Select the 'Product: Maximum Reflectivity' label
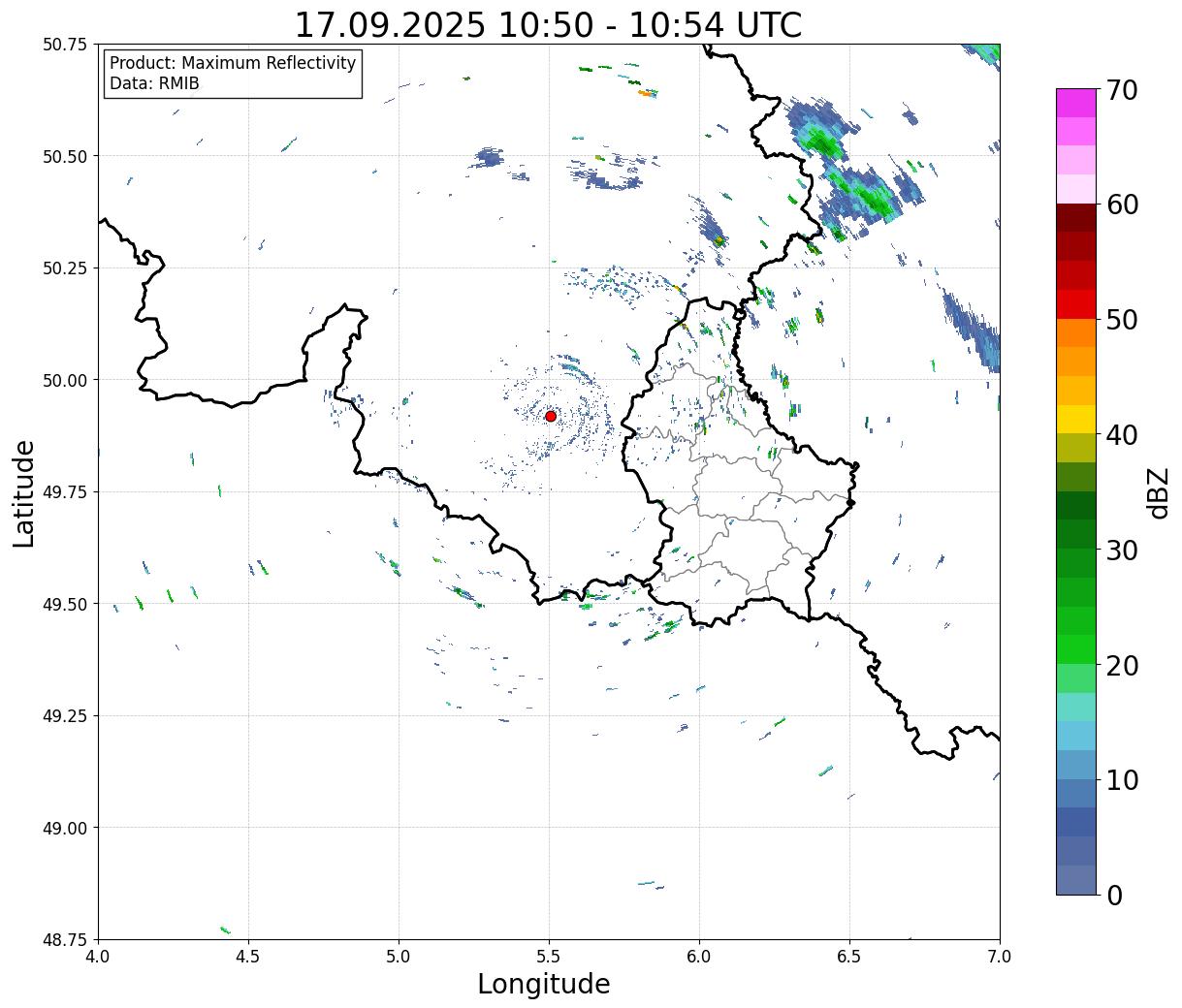The width and height of the screenshot is (1182, 1008). [233, 63]
